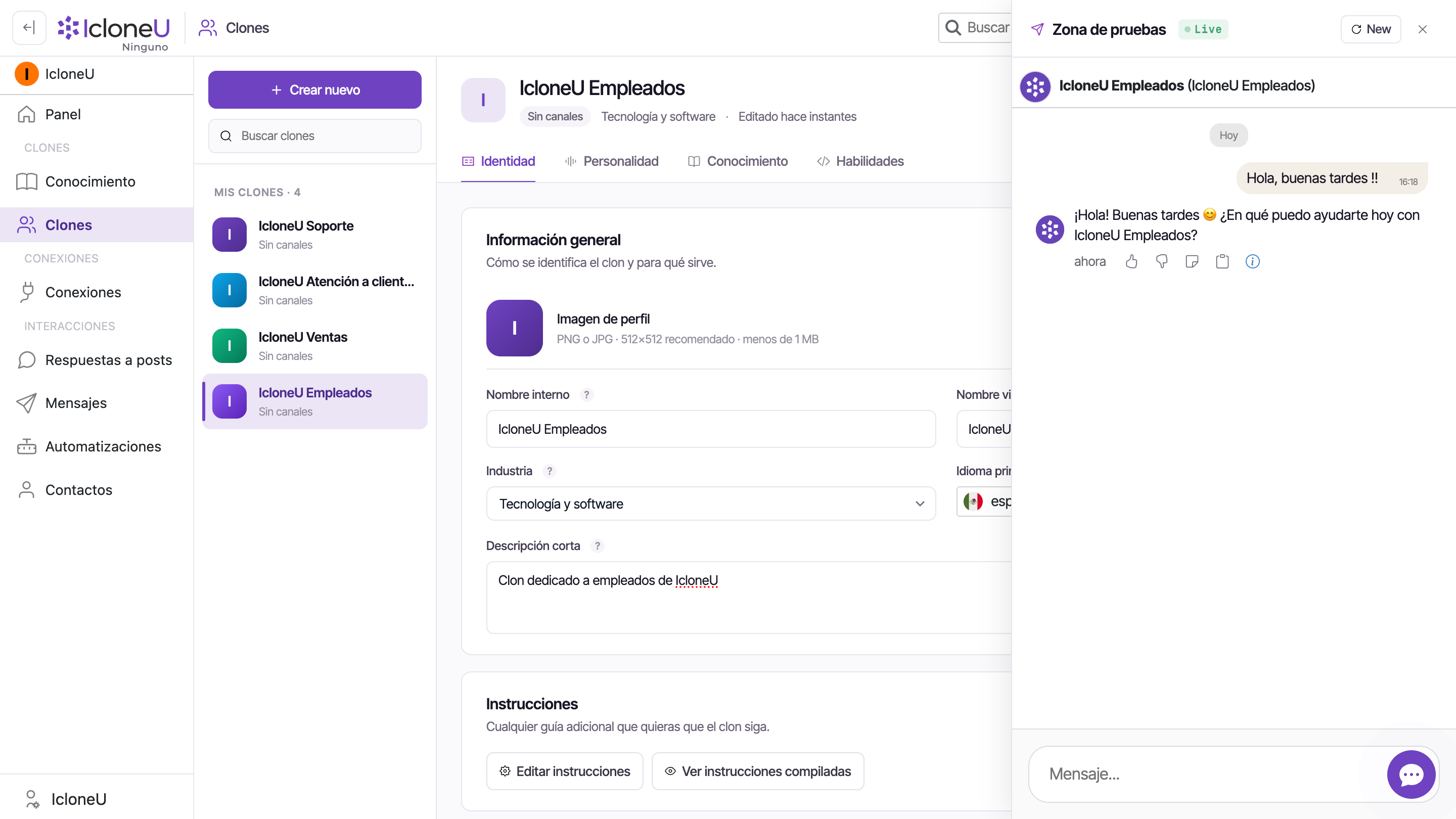Start a New test conversation
The image size is (1456, 819).
(1370, 29)
